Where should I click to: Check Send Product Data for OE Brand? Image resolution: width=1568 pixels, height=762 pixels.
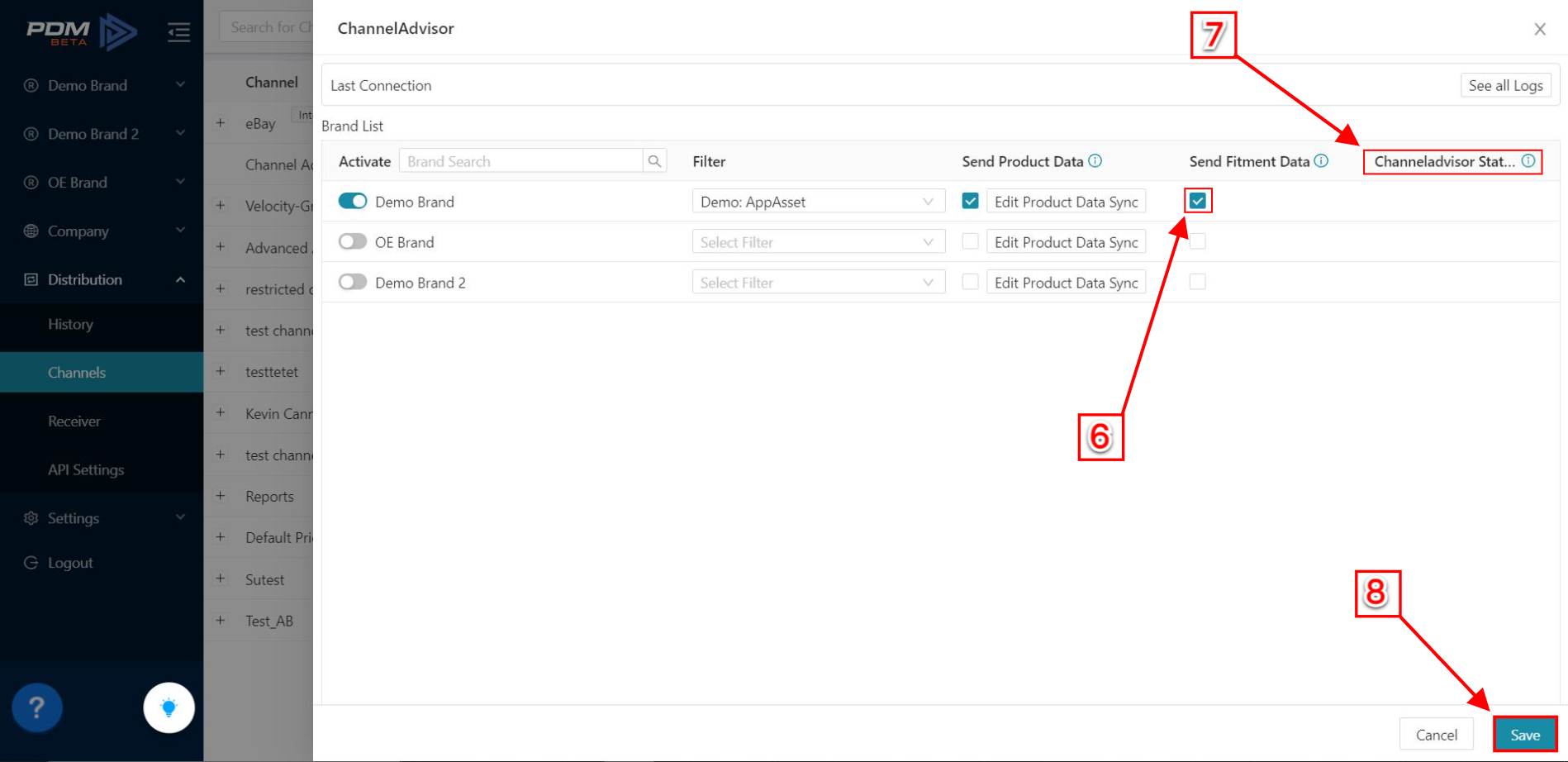coord(971,241)
